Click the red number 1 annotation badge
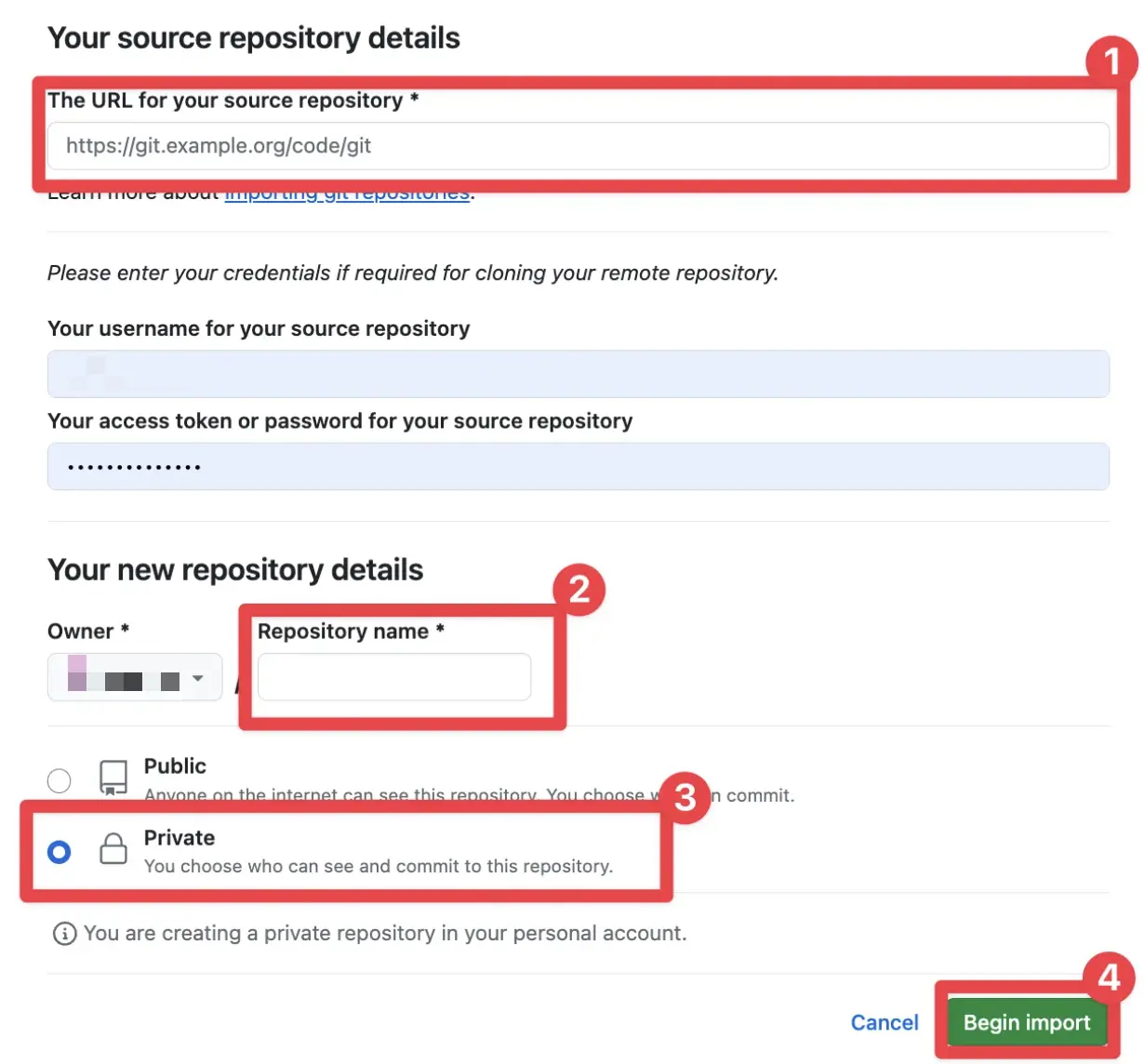Viewport: 1144px width, 1064px height. [1111, 61]
